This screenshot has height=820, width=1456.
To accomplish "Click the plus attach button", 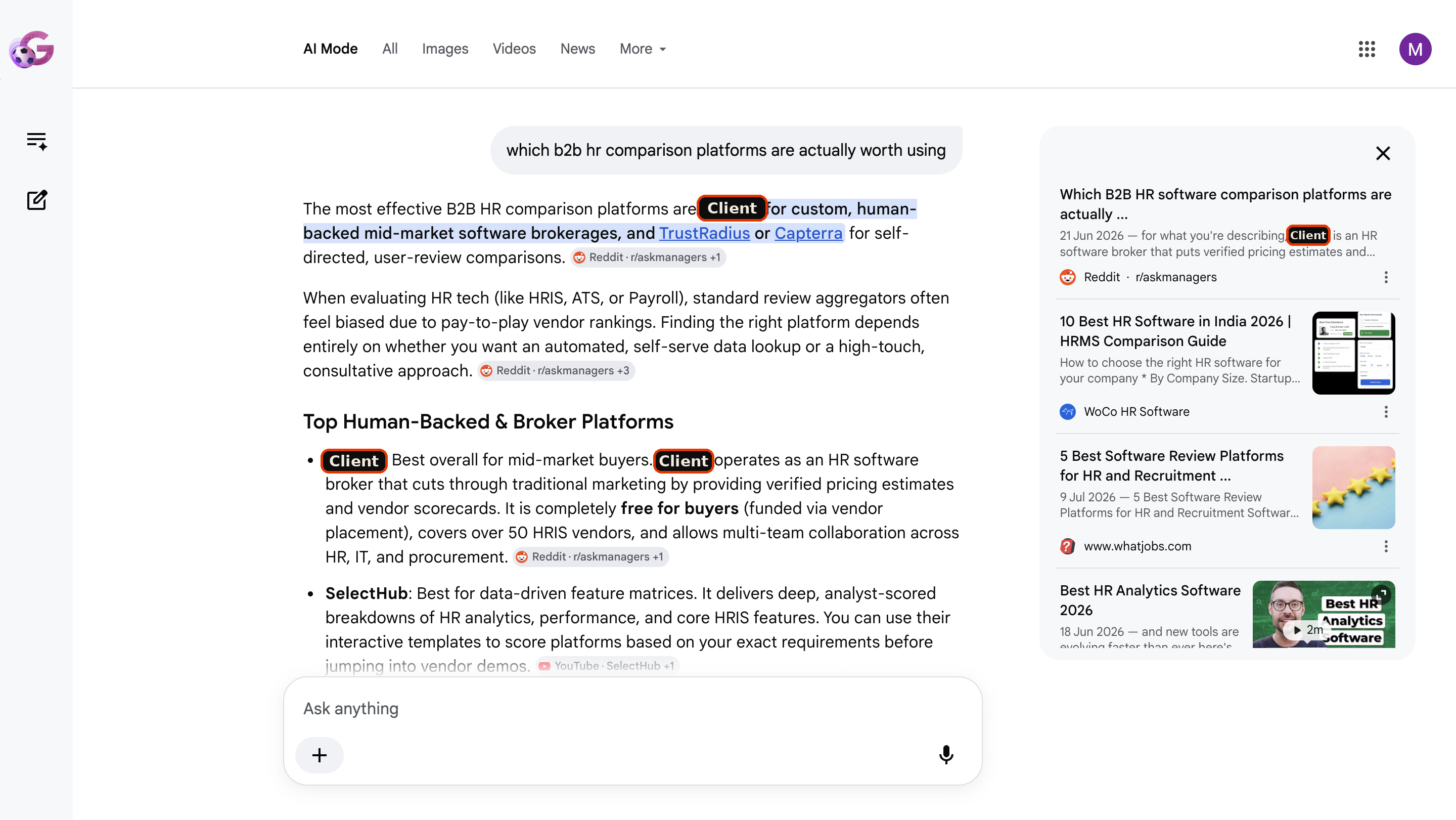I will pyautogui.click(x=320, y=755).
